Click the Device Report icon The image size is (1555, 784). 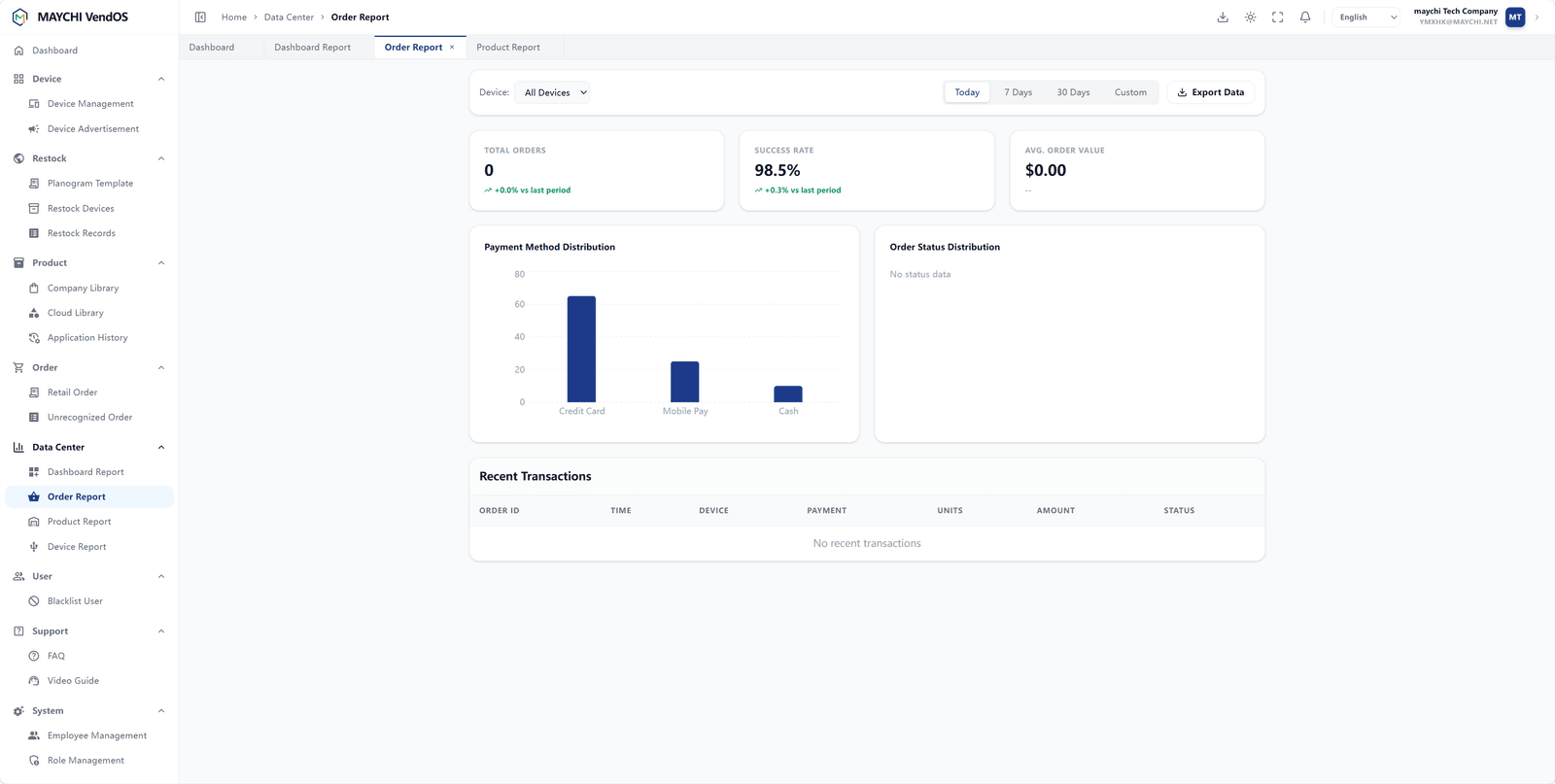pyautogui.click(x=34, y=547)
